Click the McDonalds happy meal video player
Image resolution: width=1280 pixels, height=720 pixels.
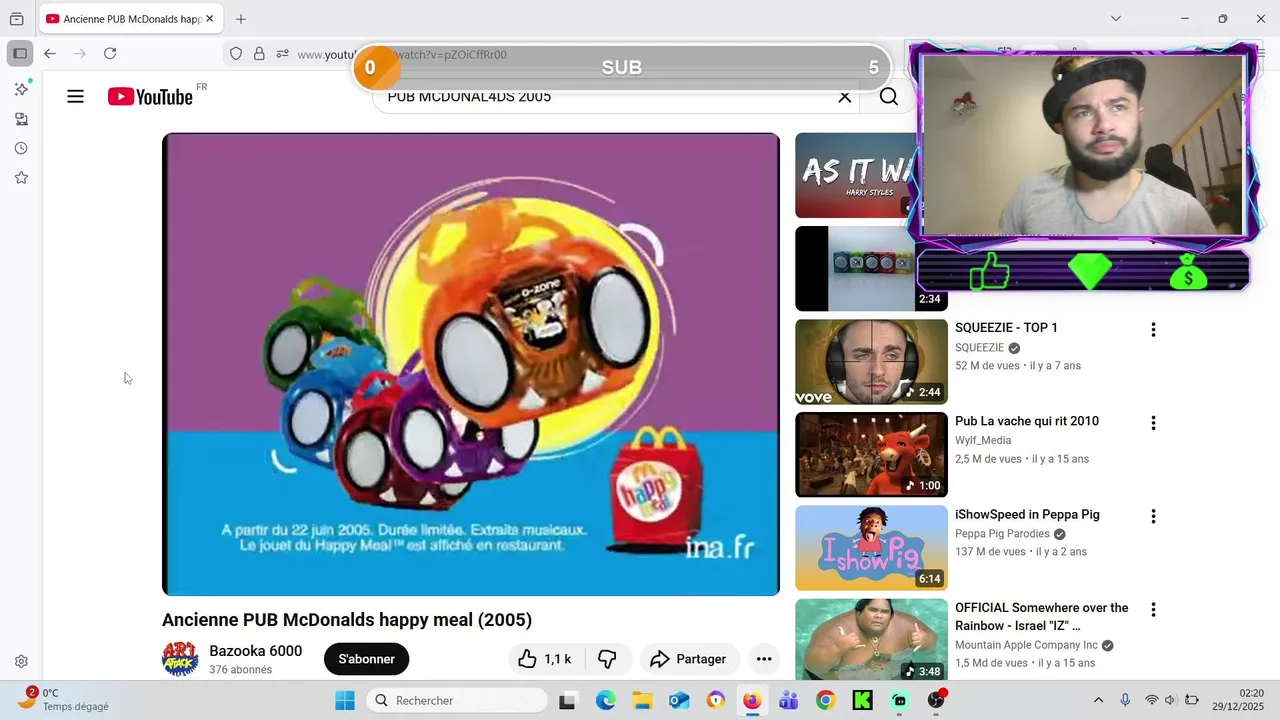(471, 364)
